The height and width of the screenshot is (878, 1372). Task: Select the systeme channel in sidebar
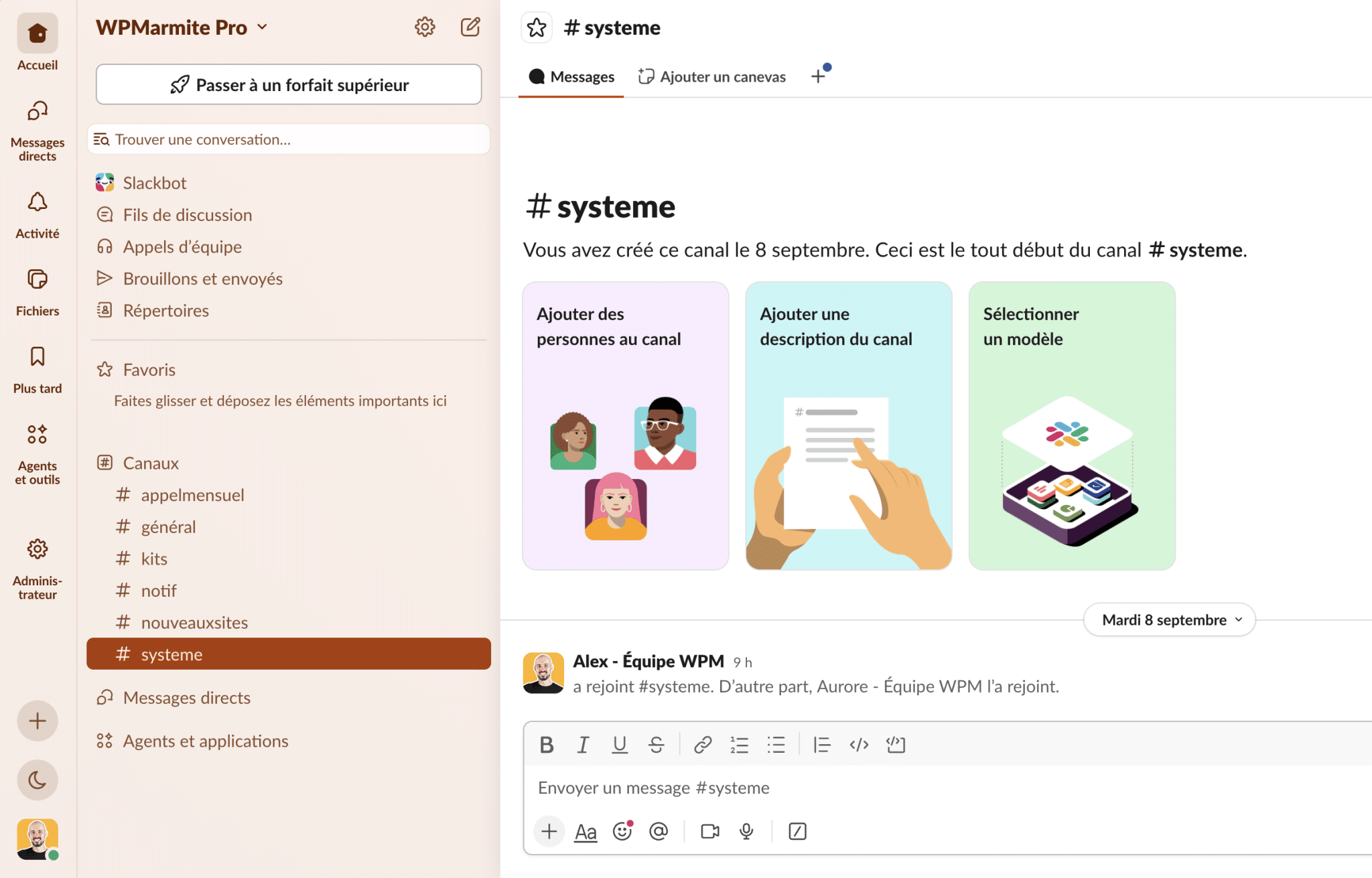coord(289,654)
